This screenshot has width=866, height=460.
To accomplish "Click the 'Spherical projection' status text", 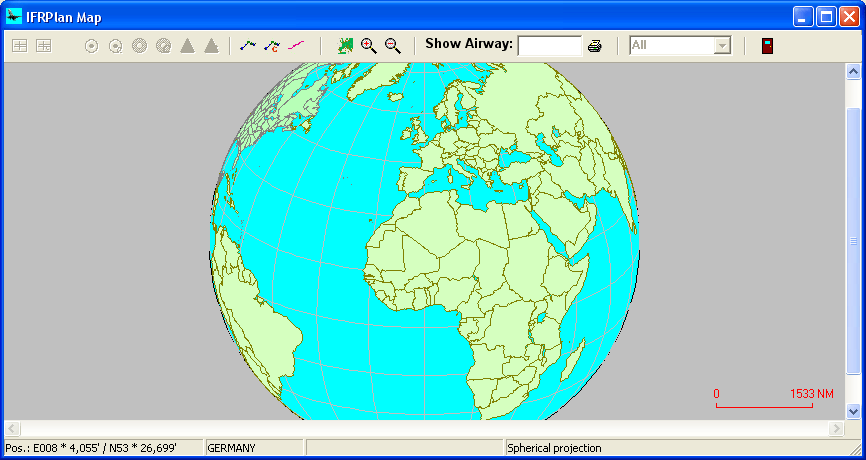I will tap(554, 448).
